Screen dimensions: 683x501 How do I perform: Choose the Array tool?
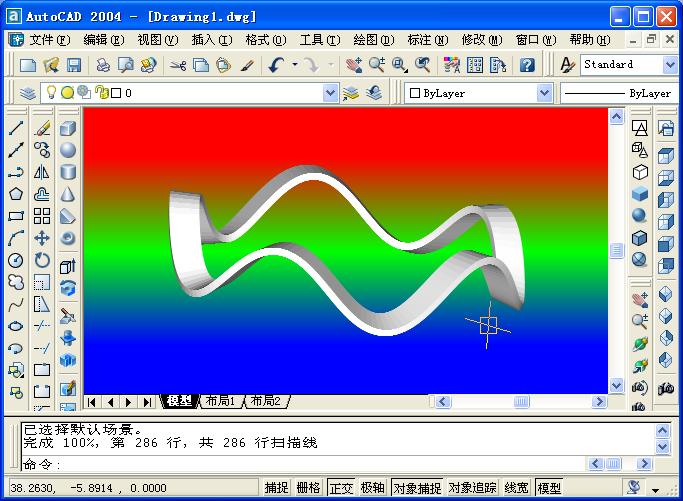click(42, 216)
